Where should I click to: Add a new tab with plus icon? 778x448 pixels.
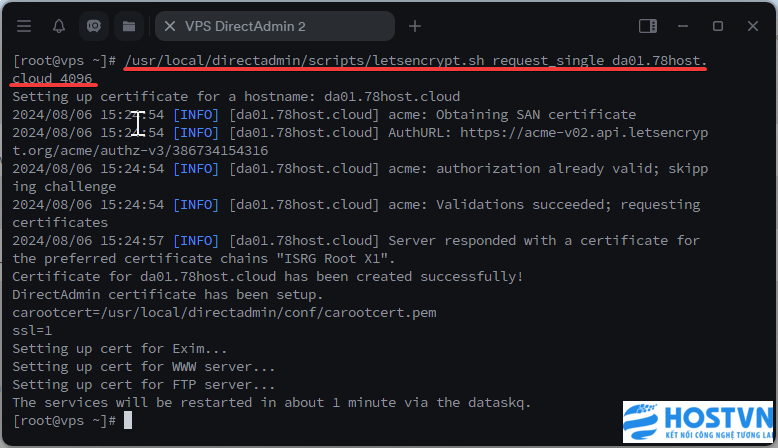(415, 26)
